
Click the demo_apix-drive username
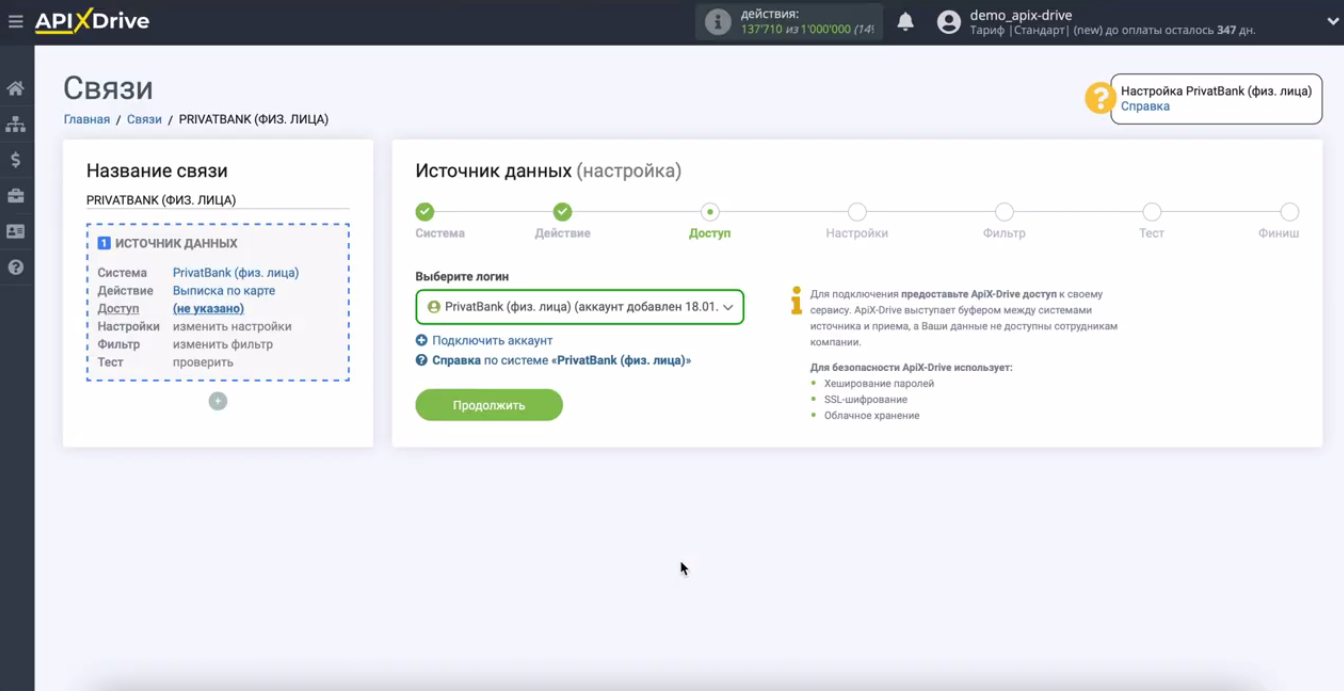tap(1021, 15)
